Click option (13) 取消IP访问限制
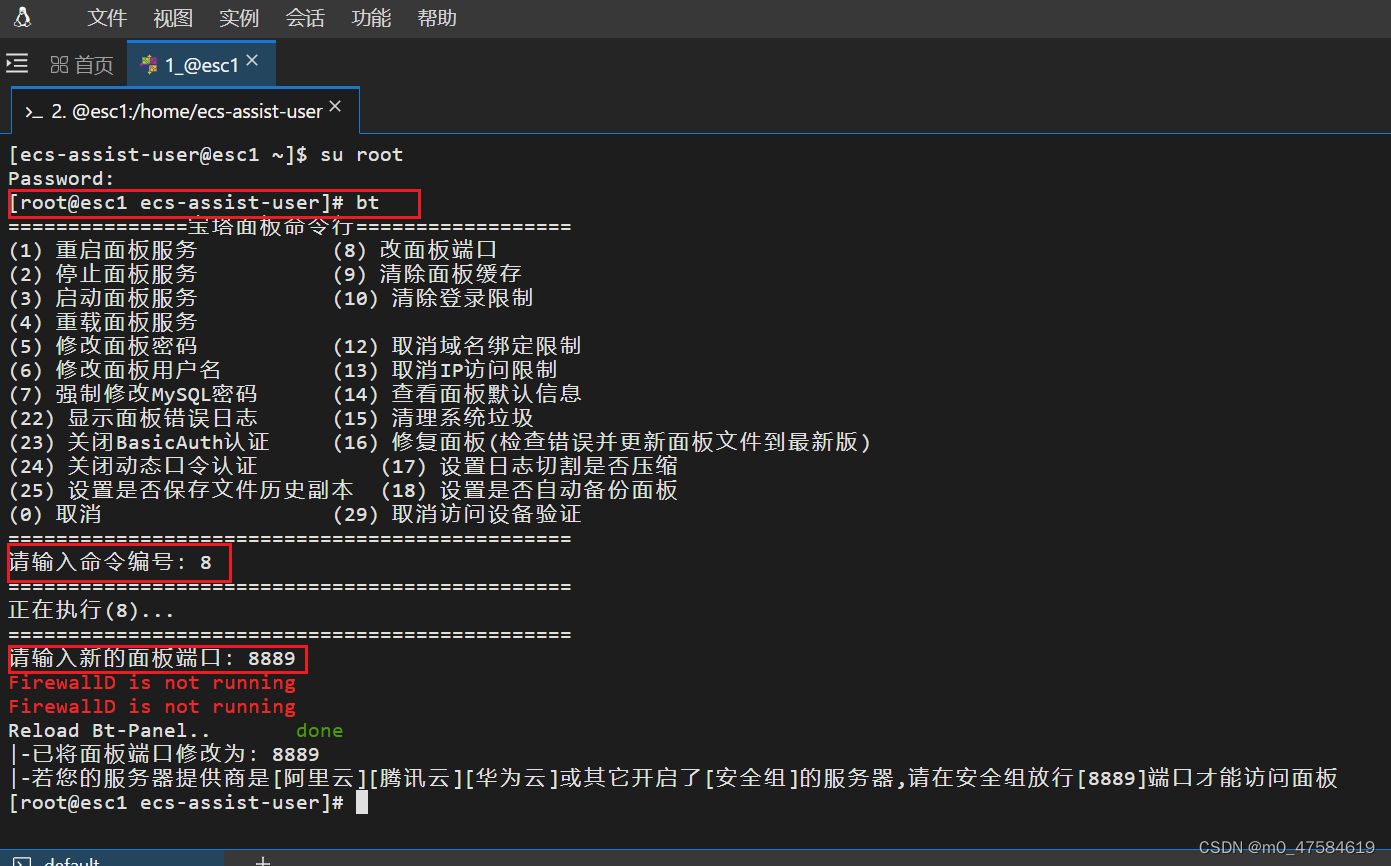1391x866 pixels. (x=445, y=370)
